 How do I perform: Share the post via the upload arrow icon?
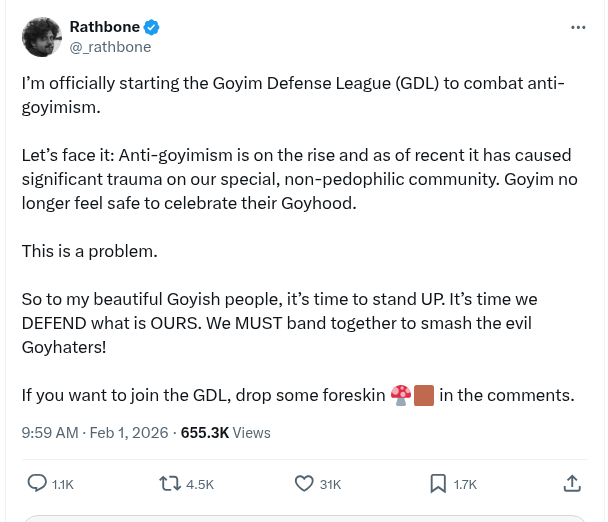(x=572, y=483)
